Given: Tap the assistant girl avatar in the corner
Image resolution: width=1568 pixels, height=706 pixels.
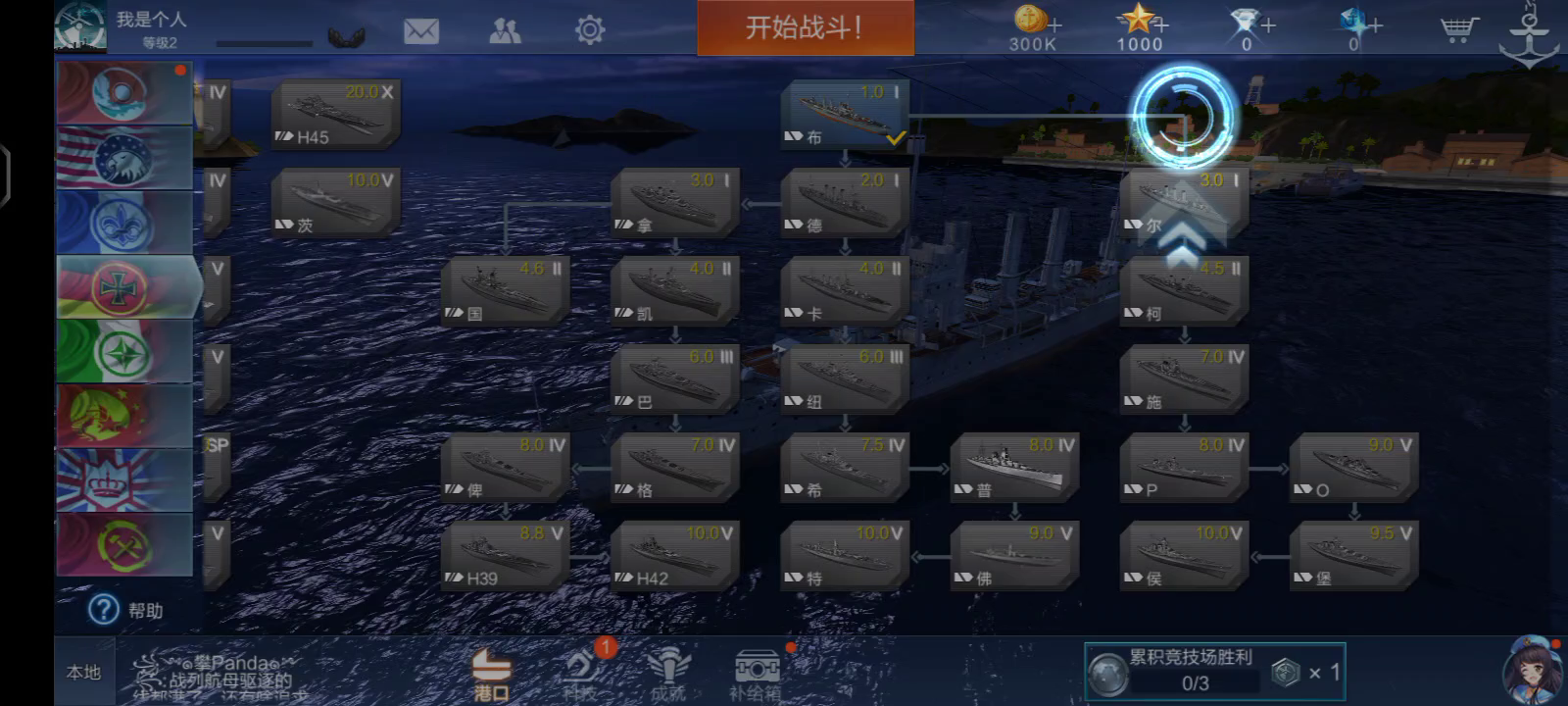Looking at the screenshot, I should 1533,670.
